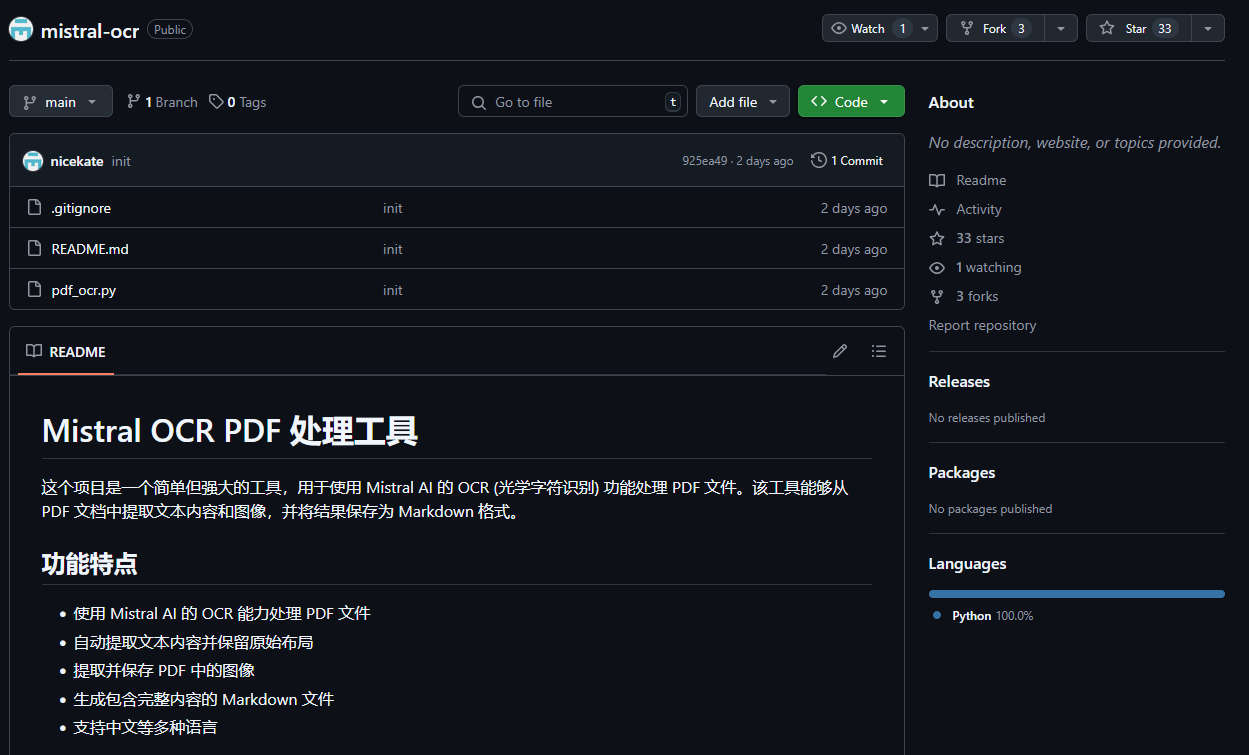
Task: Click the nicekate committer avatar
Action: point(33,160)
